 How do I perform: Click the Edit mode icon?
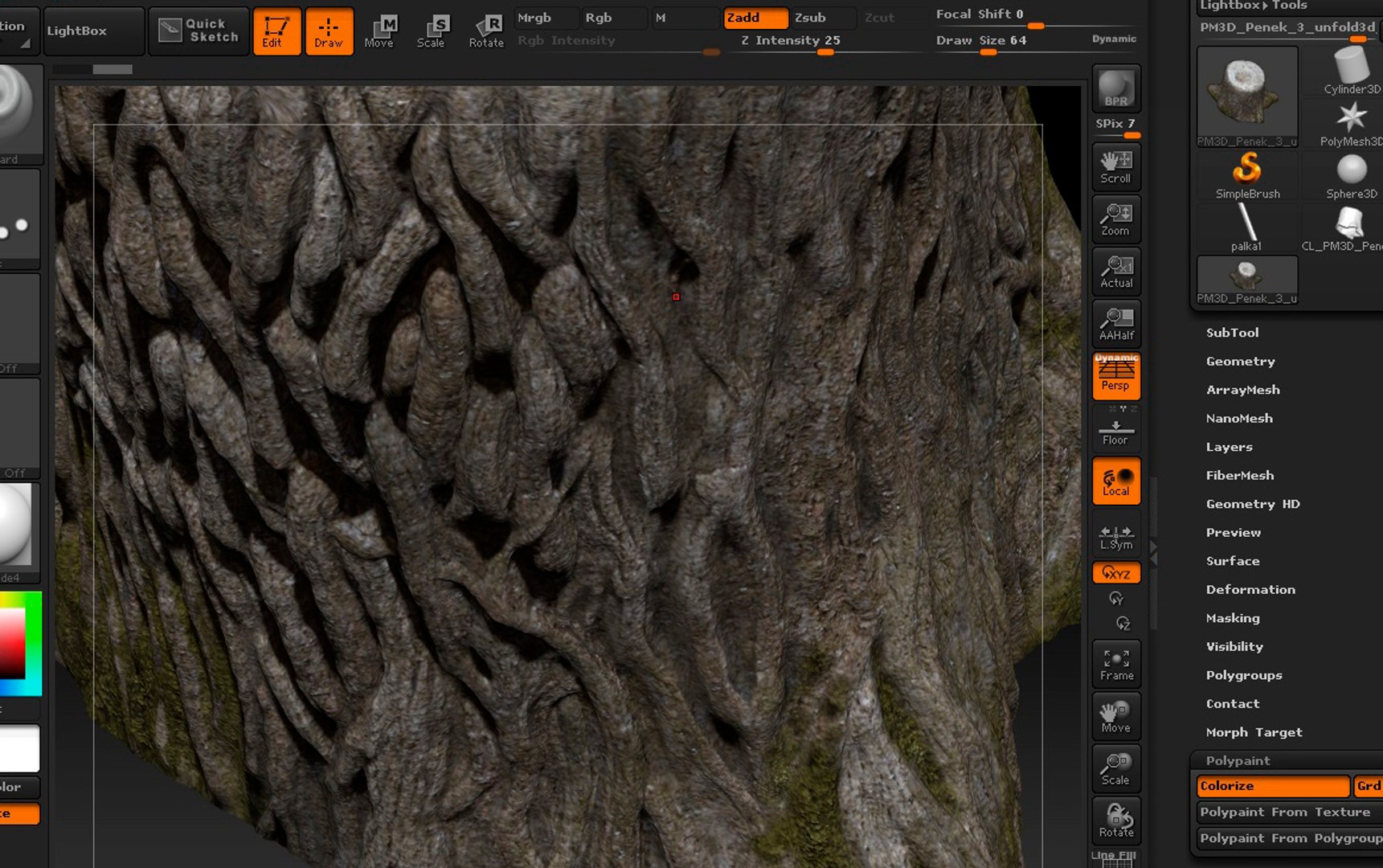tap(276, 31)
